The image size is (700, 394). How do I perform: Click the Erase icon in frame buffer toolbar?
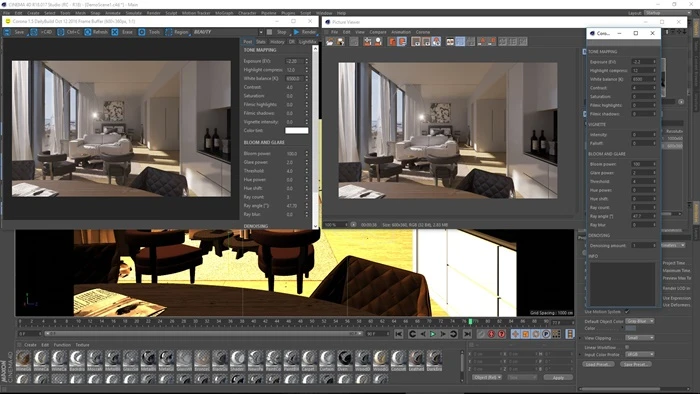pyautogui.click(x=115, y=32)
